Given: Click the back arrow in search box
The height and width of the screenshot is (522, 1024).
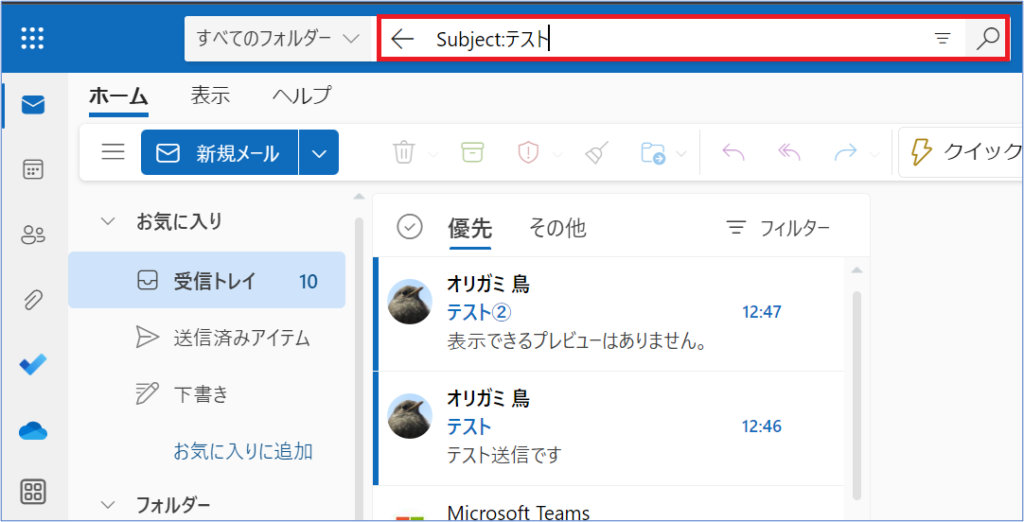Looking at the screenshot, I should point(402,39).
